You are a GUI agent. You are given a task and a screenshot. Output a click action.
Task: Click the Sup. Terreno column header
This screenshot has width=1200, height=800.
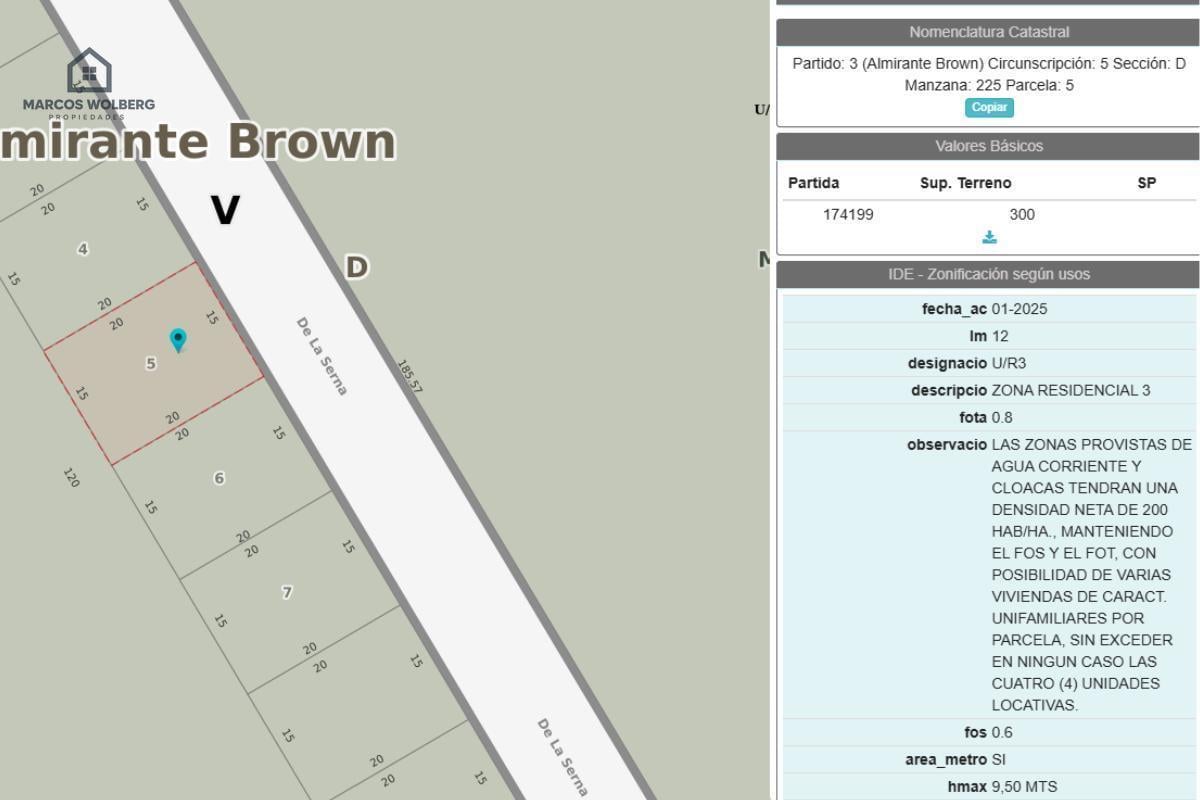pos(965,183)
